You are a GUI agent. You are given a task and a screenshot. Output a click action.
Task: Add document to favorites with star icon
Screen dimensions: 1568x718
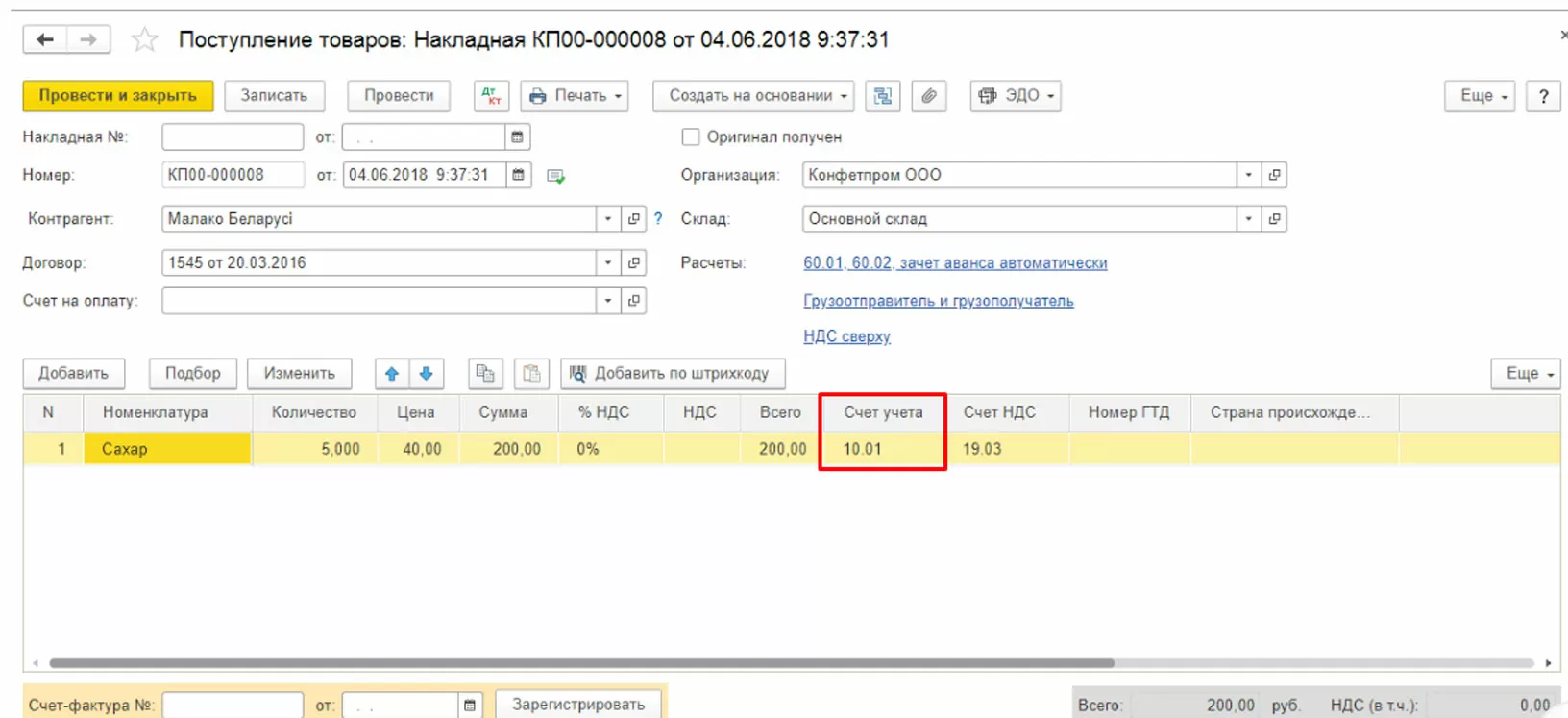pos(144,39)
